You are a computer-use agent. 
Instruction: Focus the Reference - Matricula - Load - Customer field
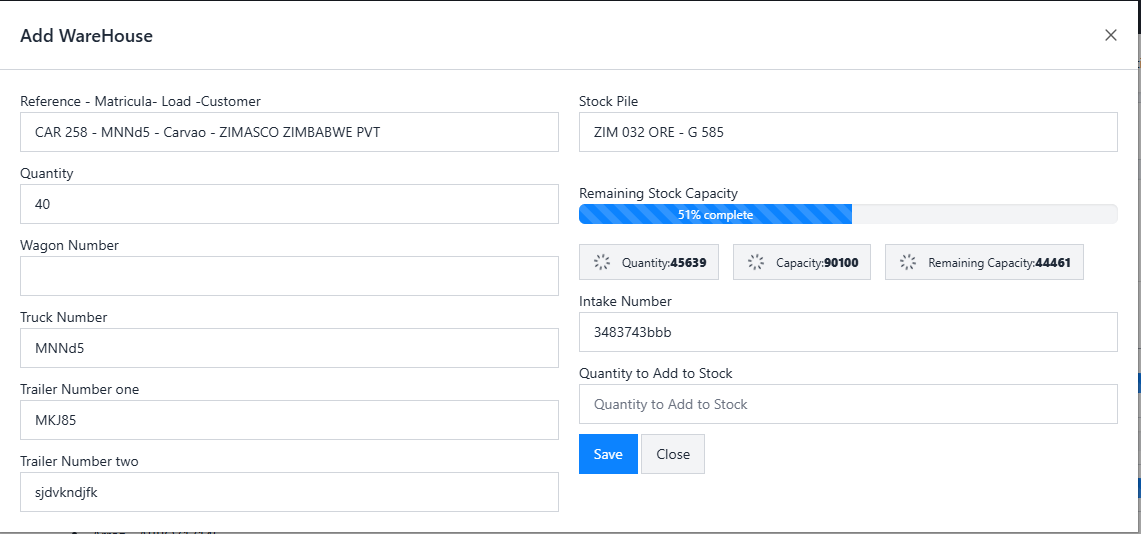pyautogui.click(x=289, y=132)
